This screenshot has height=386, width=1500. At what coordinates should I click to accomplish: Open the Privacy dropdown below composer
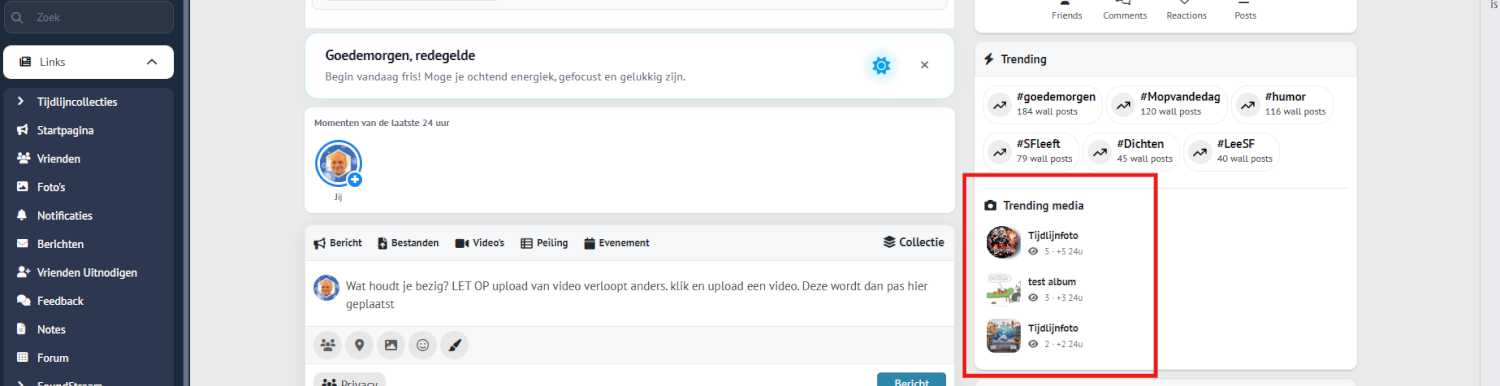[x=349, y=380]
